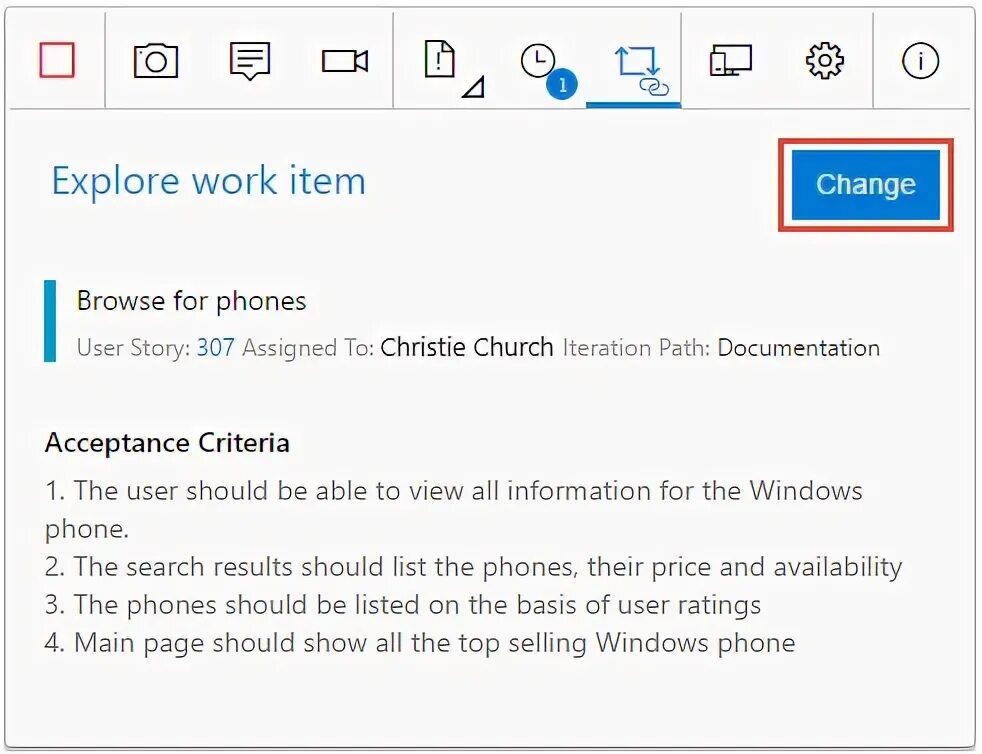Show info with the circled i icon
This screenshot has height=754, width=982.
(920, 61)
